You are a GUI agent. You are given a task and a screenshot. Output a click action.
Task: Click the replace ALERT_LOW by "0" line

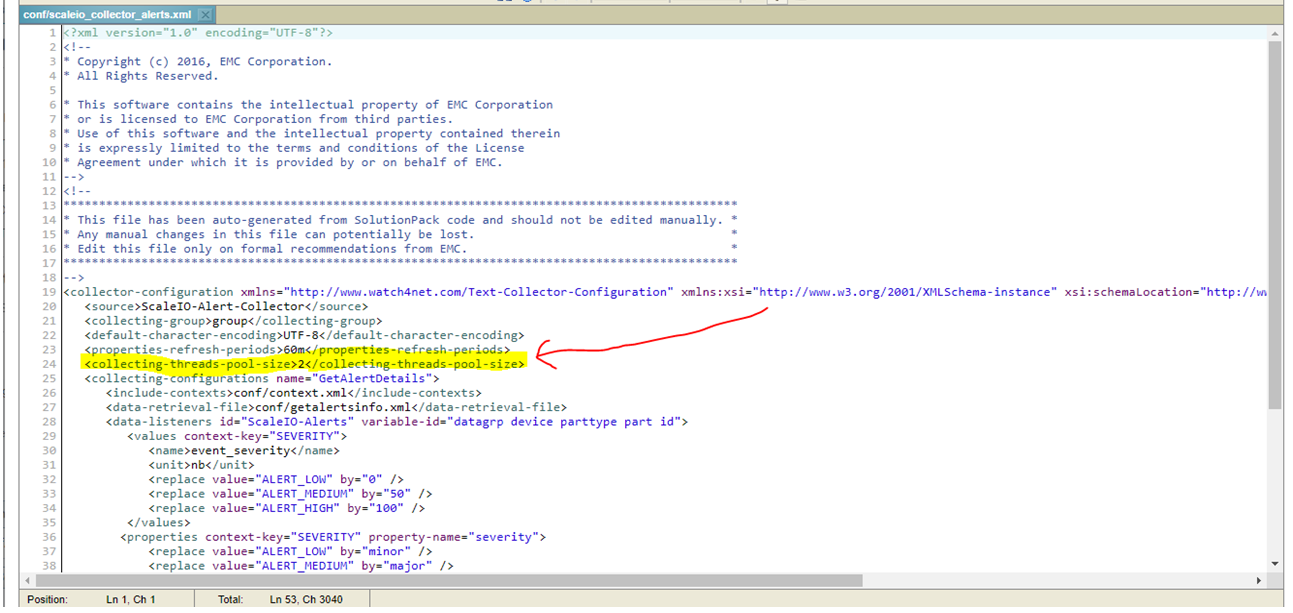[x=276, y=479]
